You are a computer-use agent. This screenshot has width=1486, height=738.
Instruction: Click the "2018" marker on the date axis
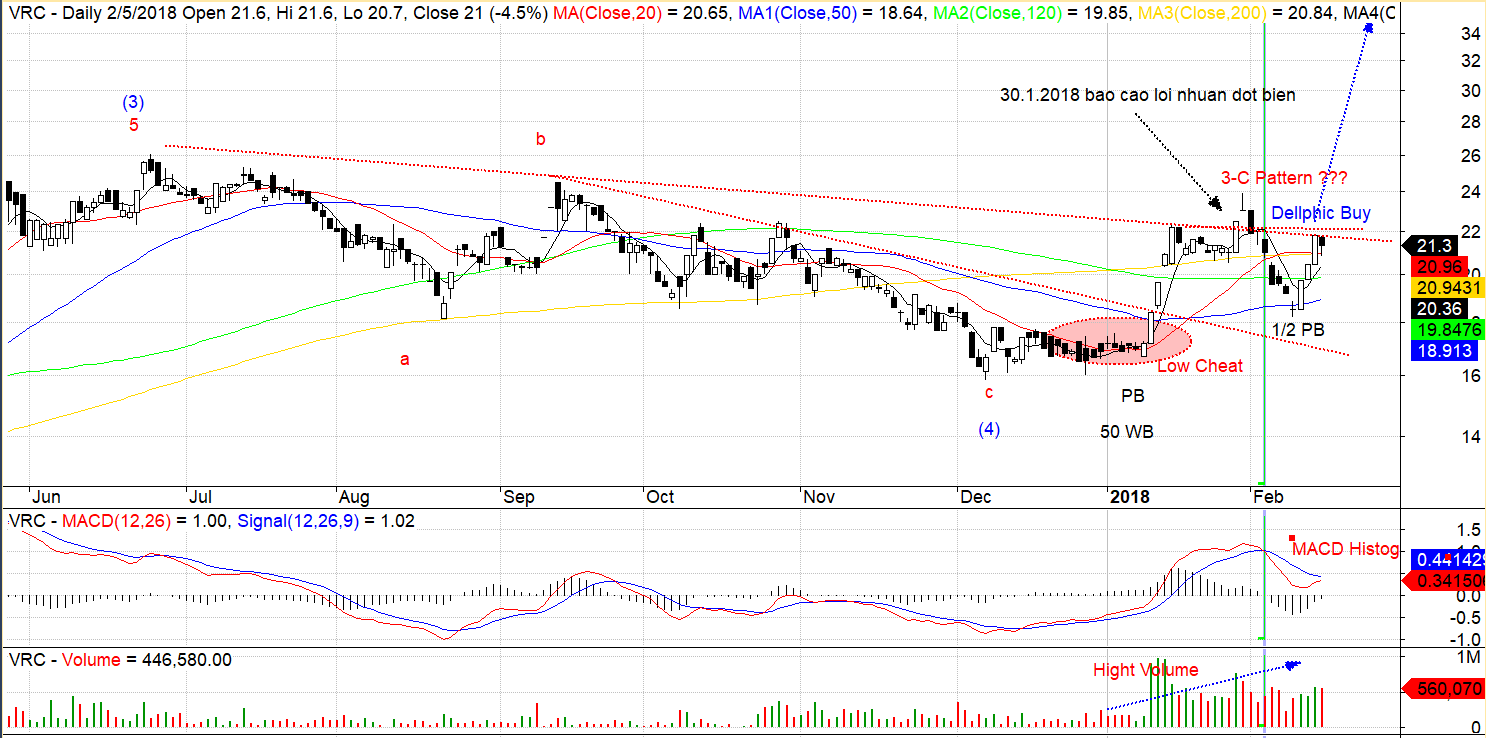1130,497
